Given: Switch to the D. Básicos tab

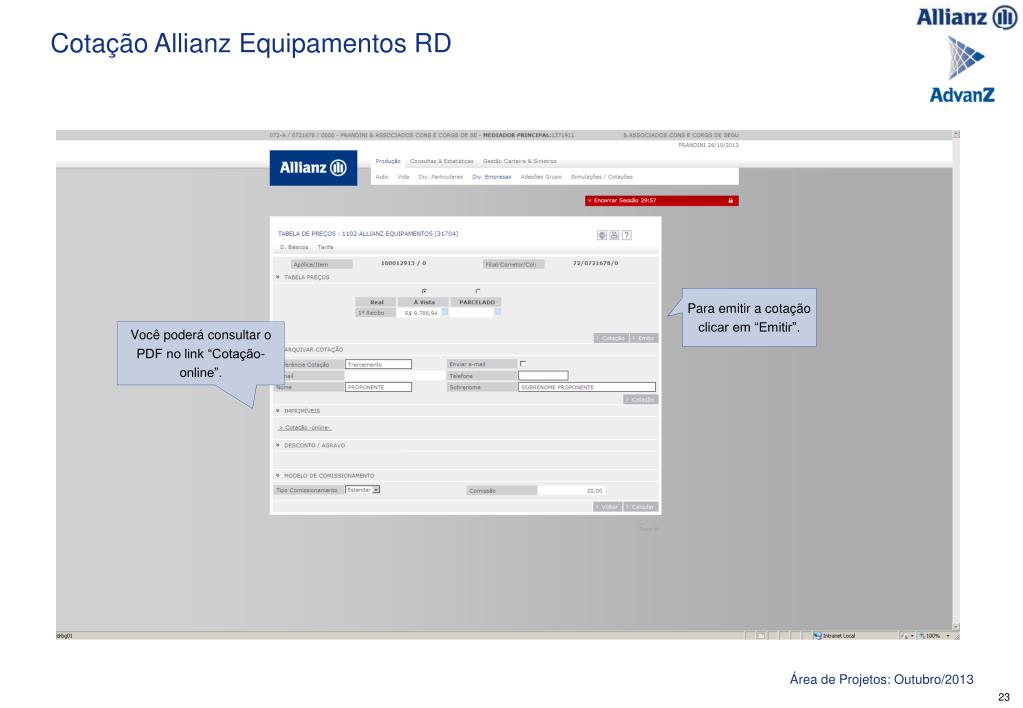Looking at the screenshot, I should click(x=294, y=247).
